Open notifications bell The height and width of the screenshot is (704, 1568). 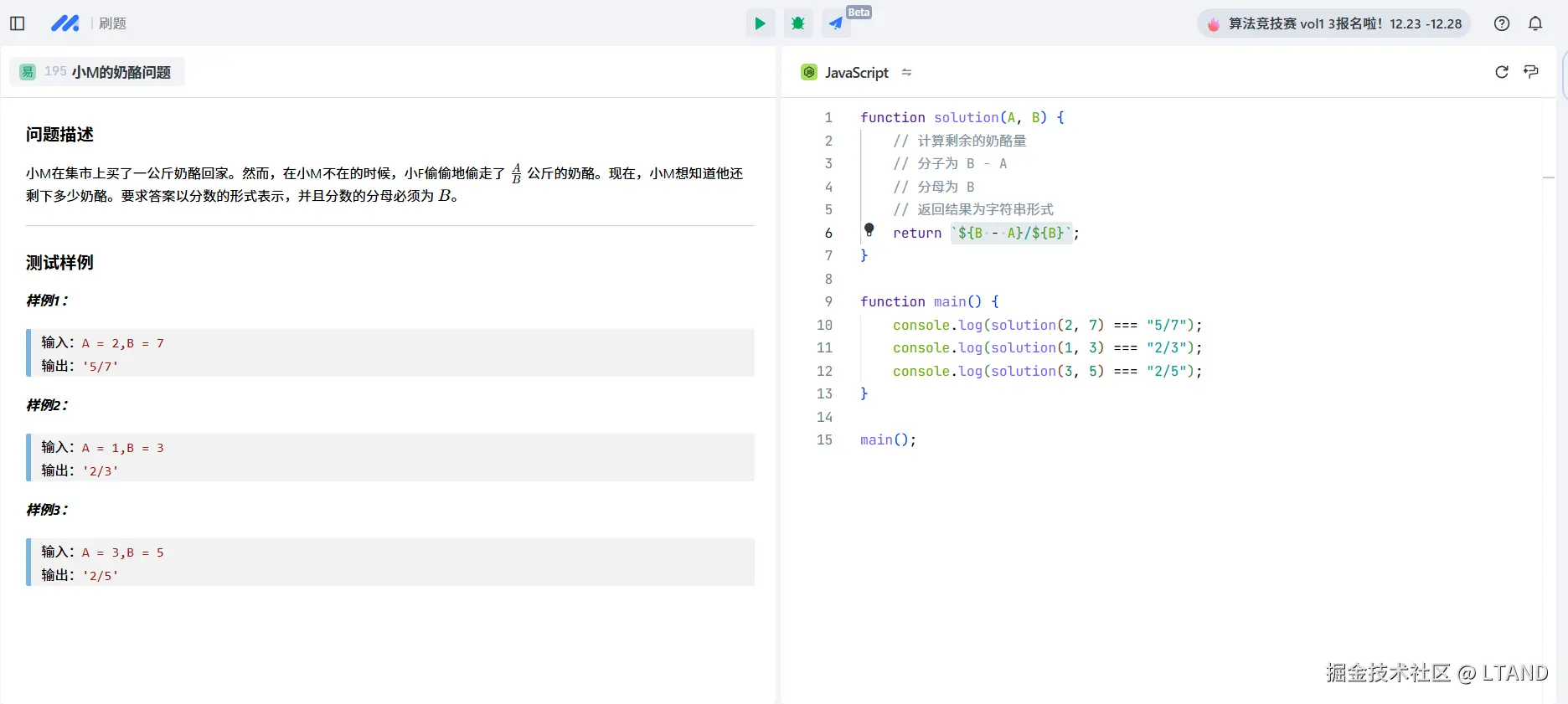click(1535, 23)
